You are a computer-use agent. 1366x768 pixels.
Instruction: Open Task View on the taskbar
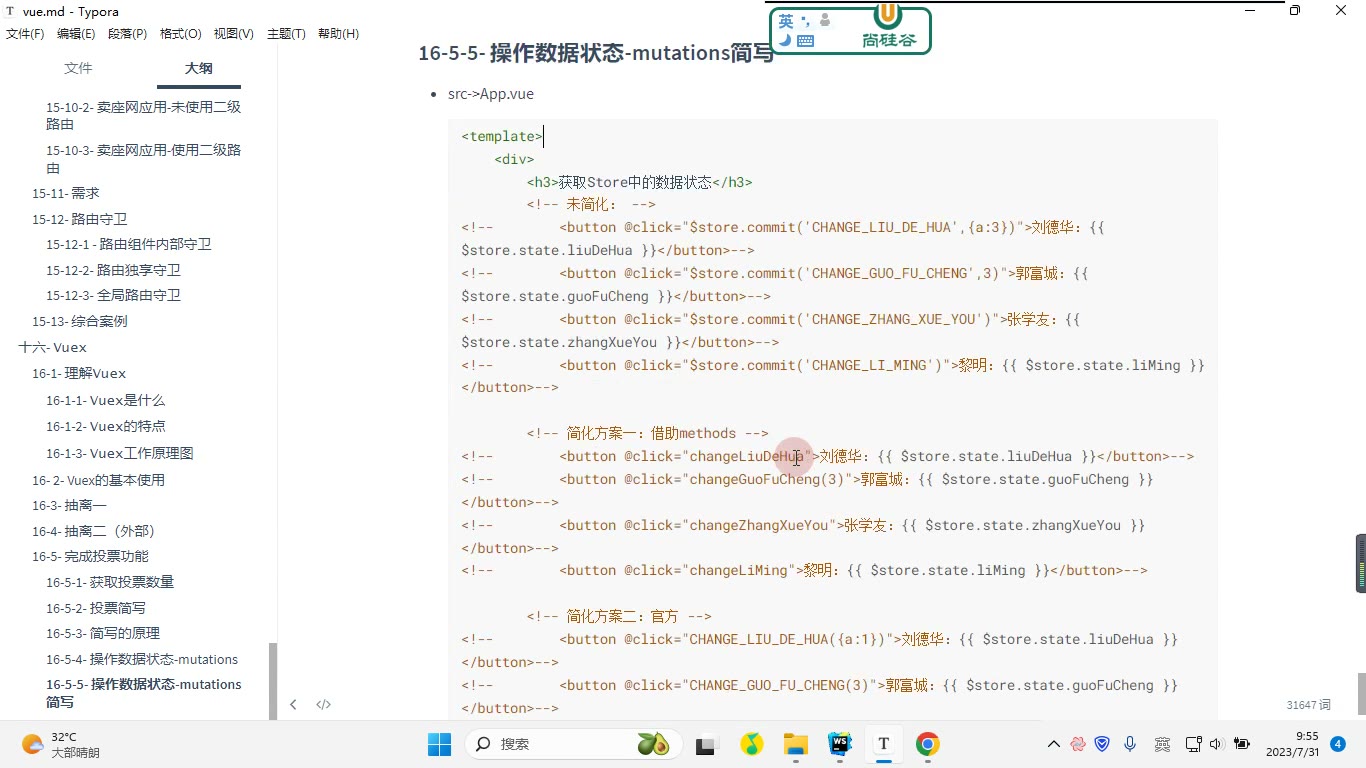coord(708,744)
